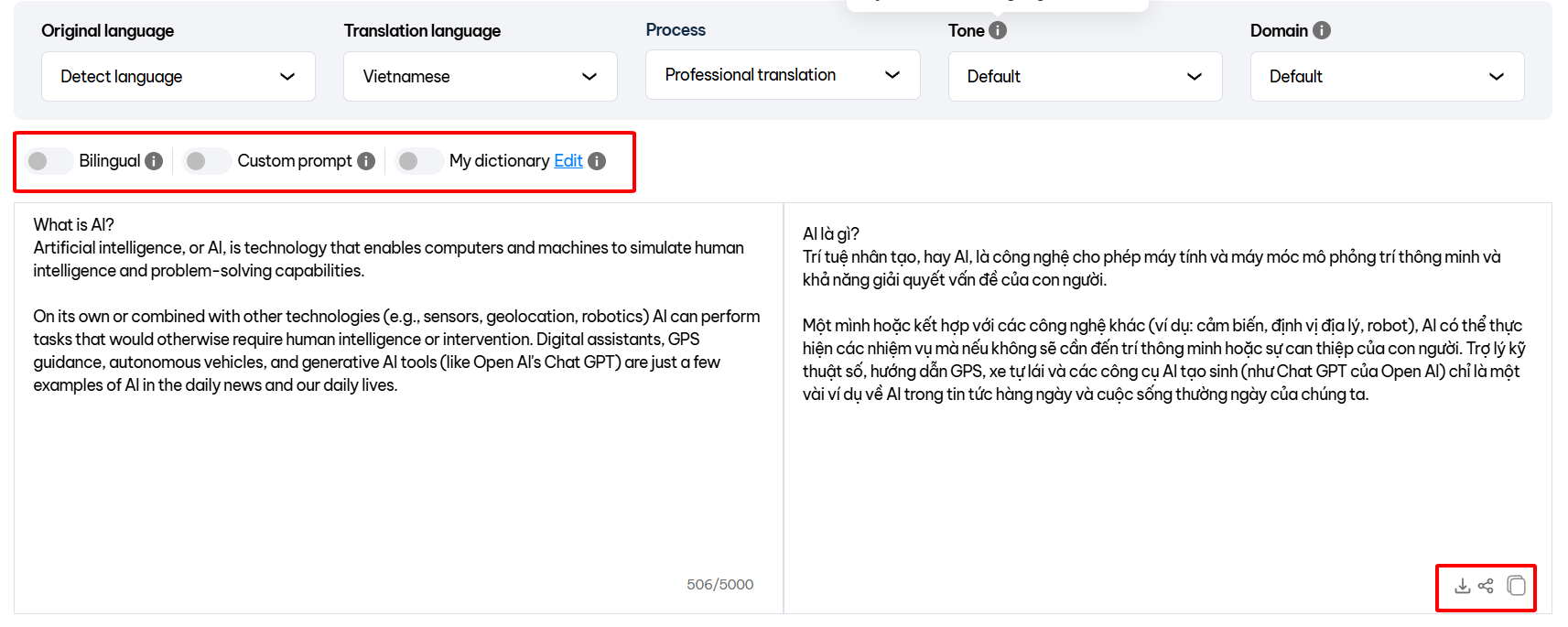Click the Process label

676,29
